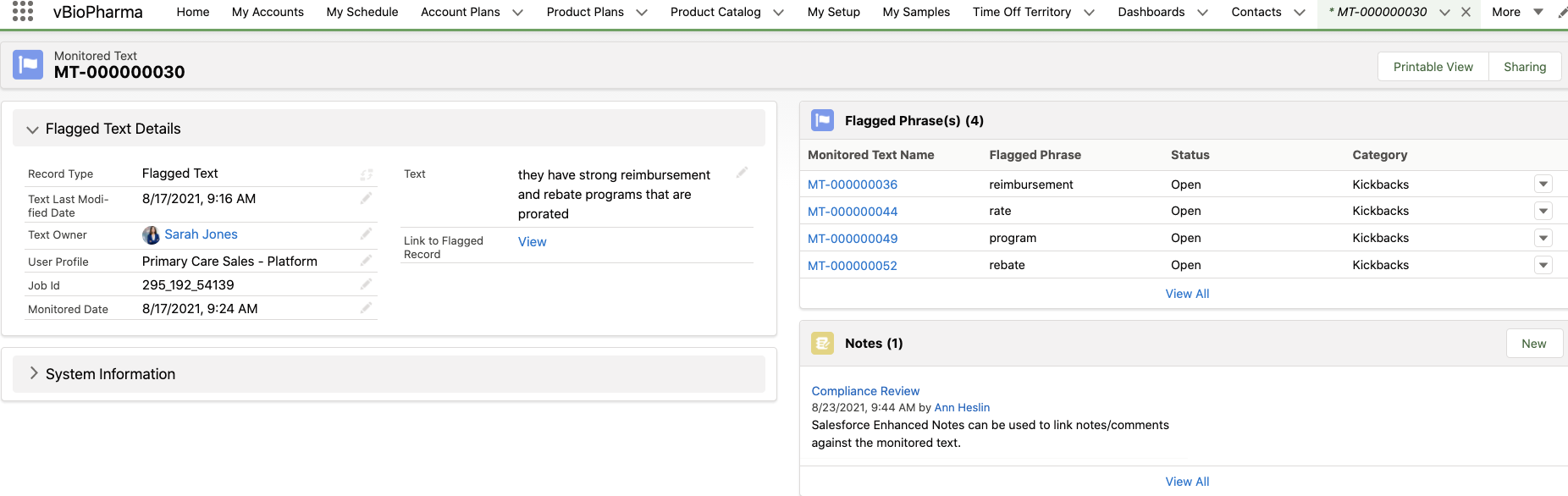
Task: Open the My Samples tab
Action: [x=915, y=12]
